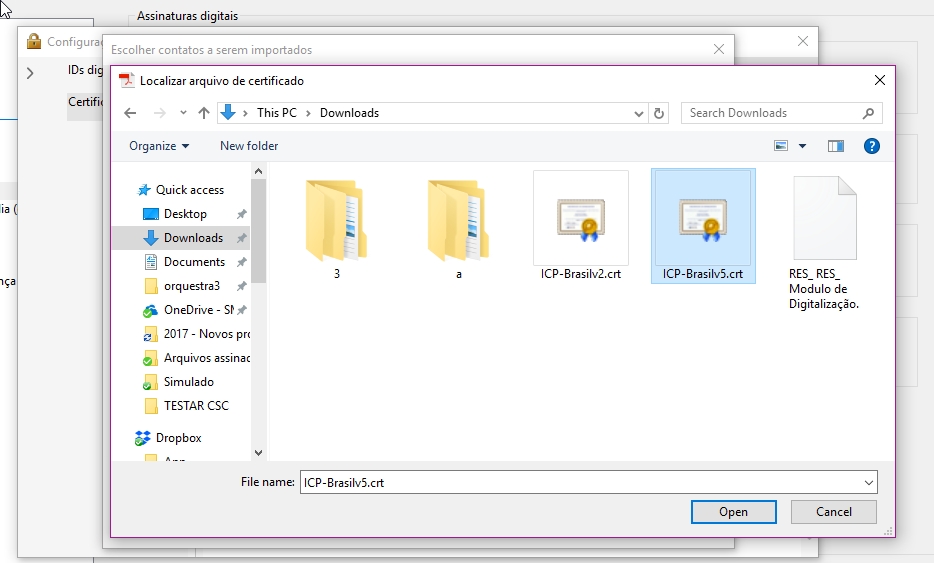Screen dimensions: 934x563
Task: Open the Organize dropdown menu
Action: click(159, 146)
